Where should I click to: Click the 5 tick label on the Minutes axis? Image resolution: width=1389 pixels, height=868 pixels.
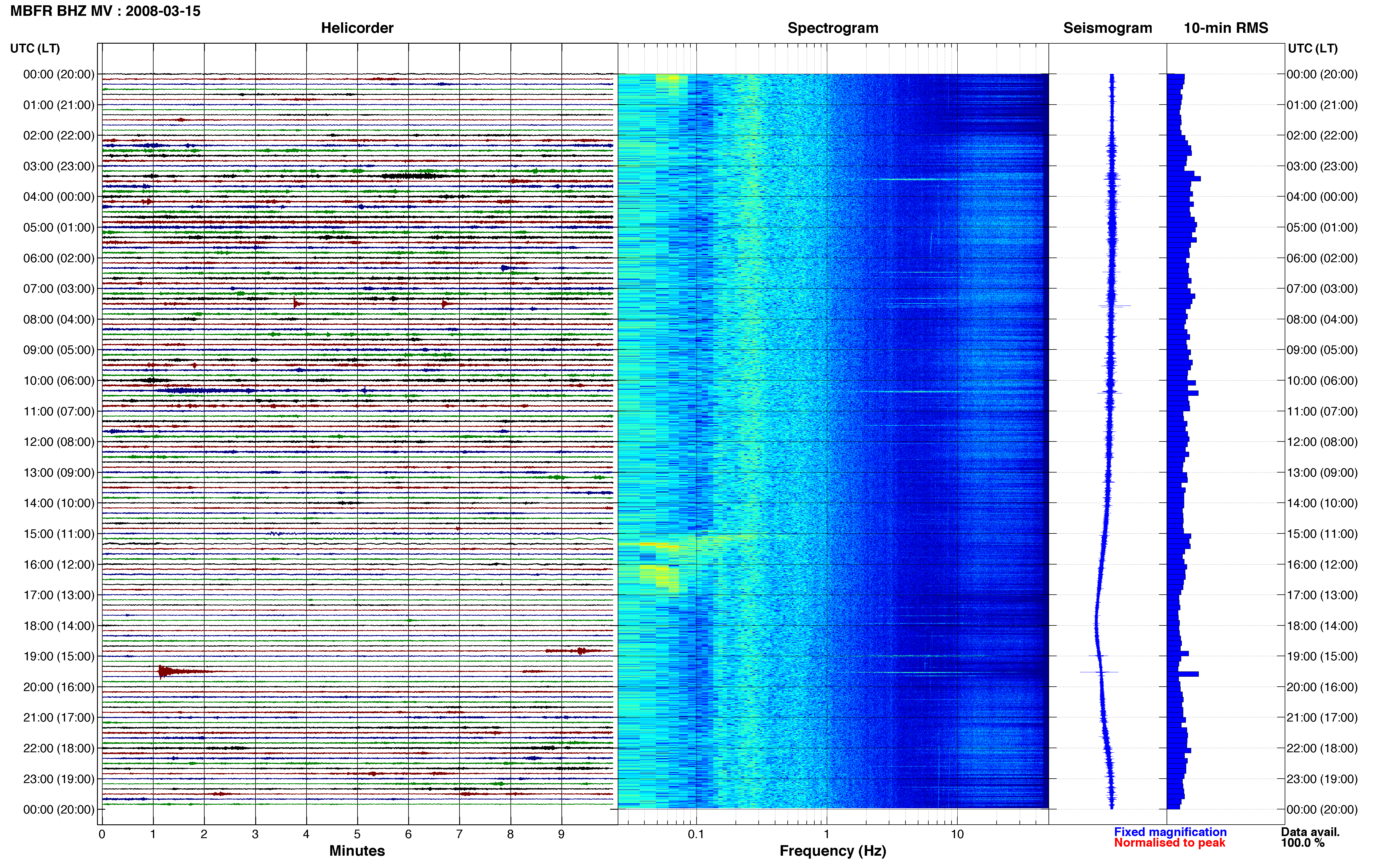tap(357, 834)
